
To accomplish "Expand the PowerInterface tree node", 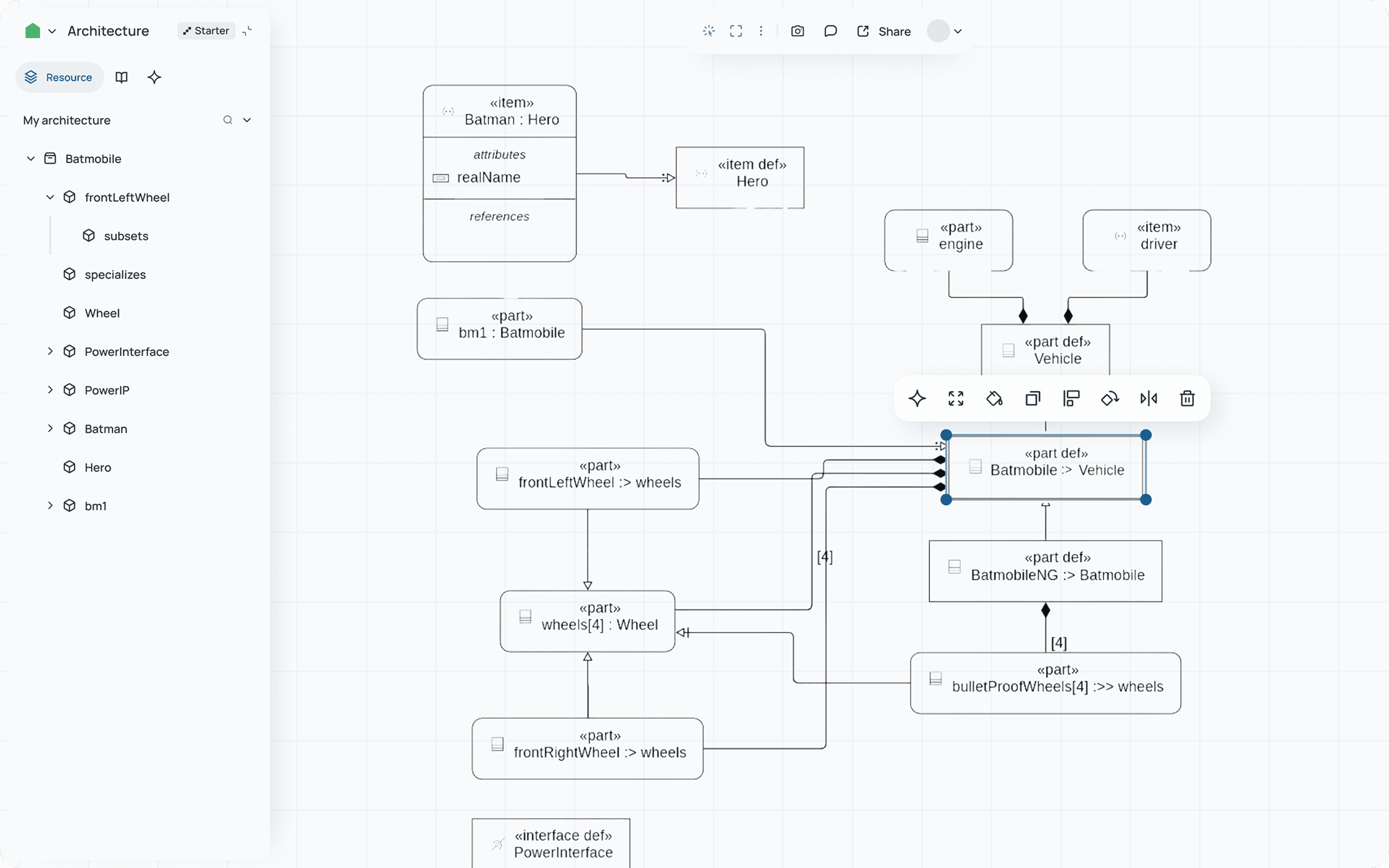I will 50,352.
